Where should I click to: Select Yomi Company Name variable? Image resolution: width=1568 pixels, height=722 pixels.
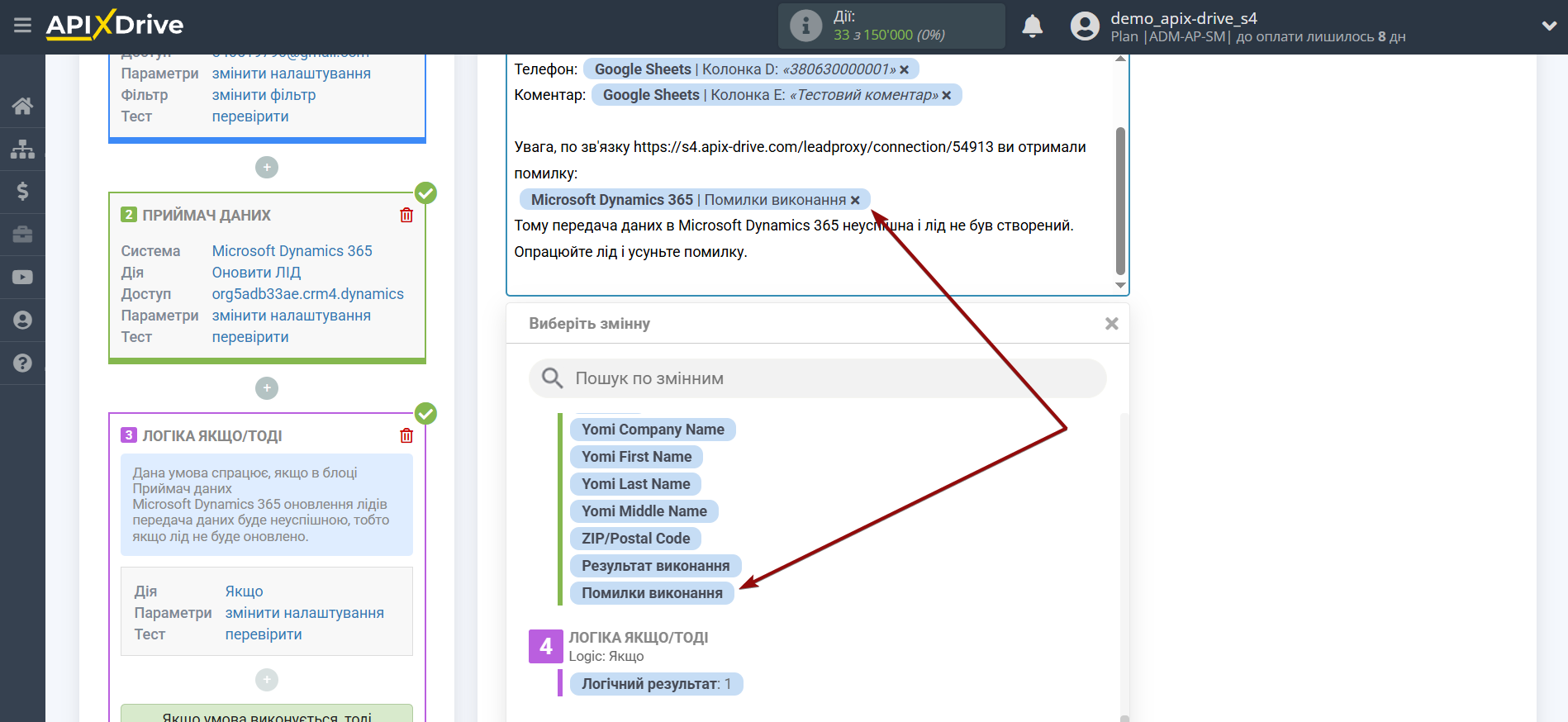coord(653,430)
